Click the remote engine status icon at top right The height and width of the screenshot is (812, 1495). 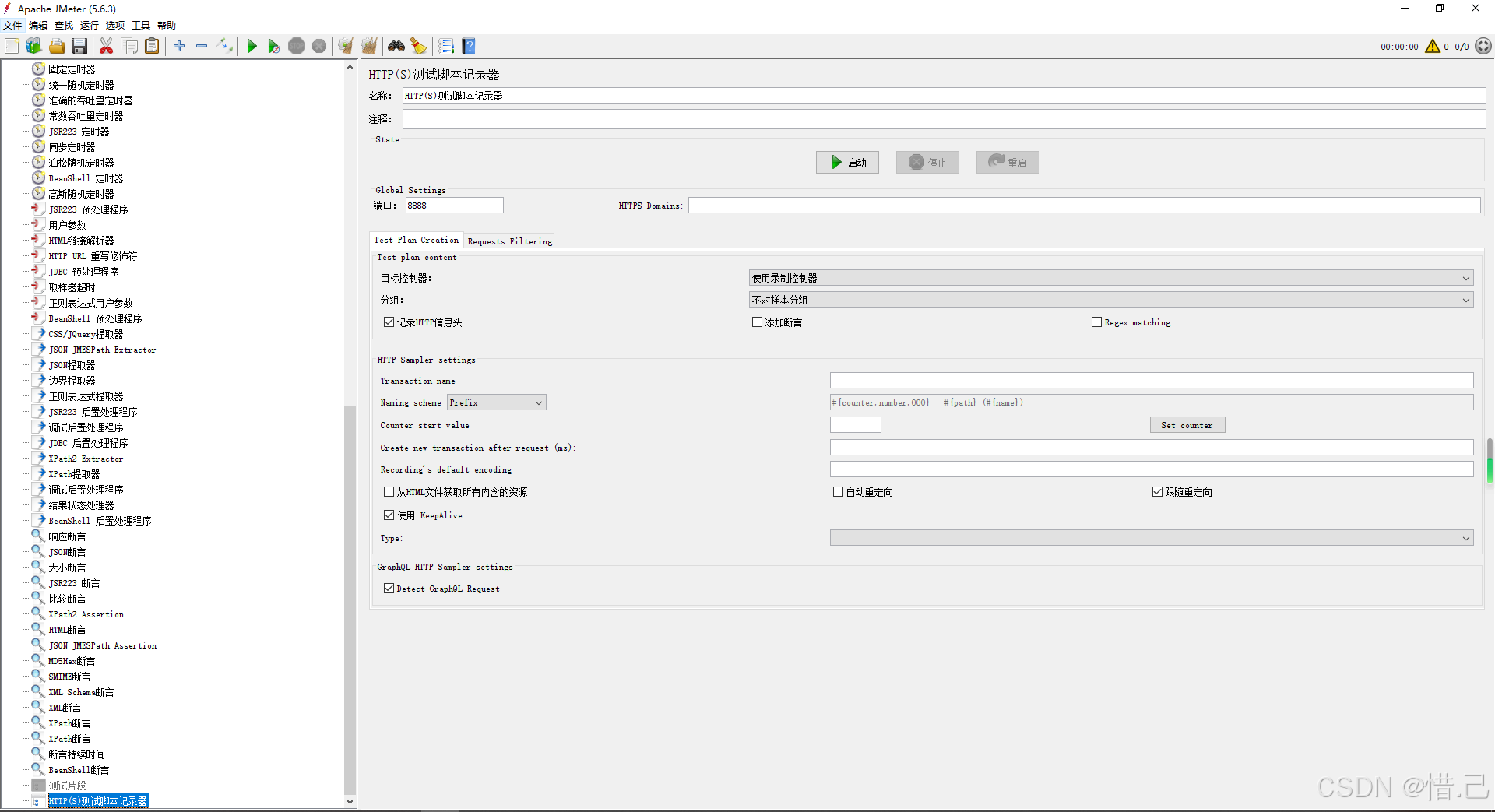click(x=1483, y=46)
